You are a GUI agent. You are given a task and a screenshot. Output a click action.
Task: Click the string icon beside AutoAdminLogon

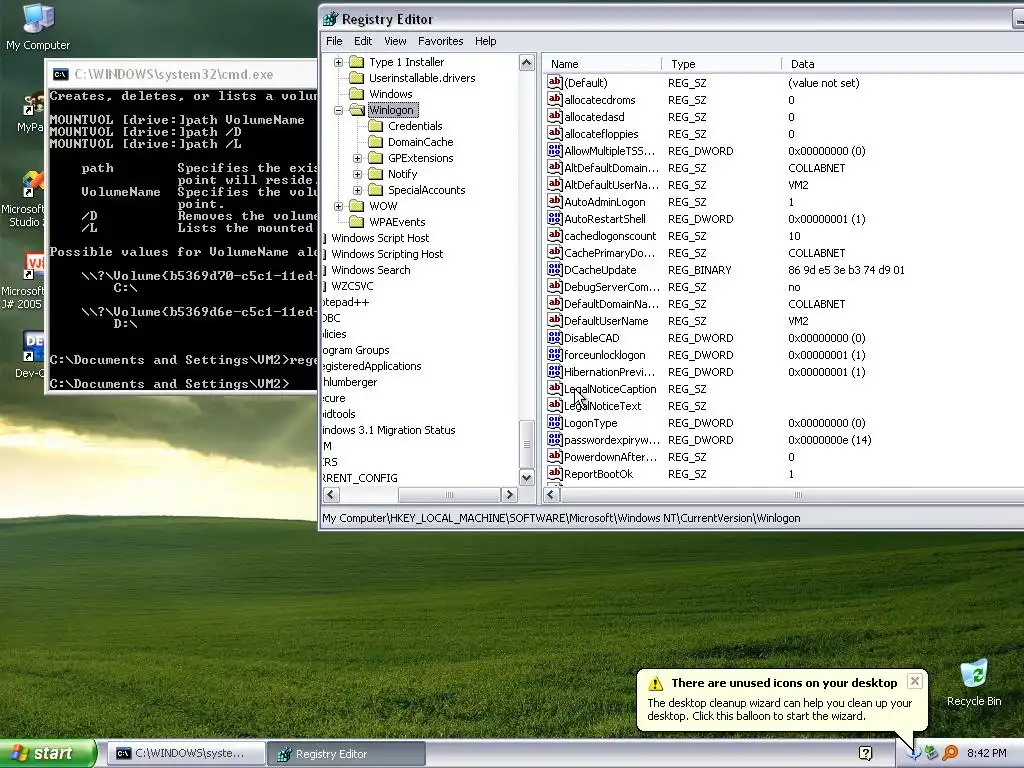554,201
